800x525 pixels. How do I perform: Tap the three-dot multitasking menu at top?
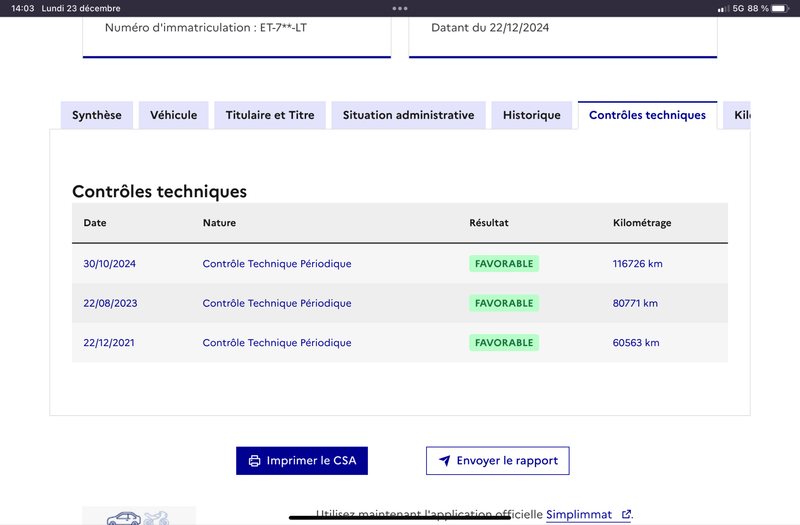pyautogui.click(x=400, y=8)
